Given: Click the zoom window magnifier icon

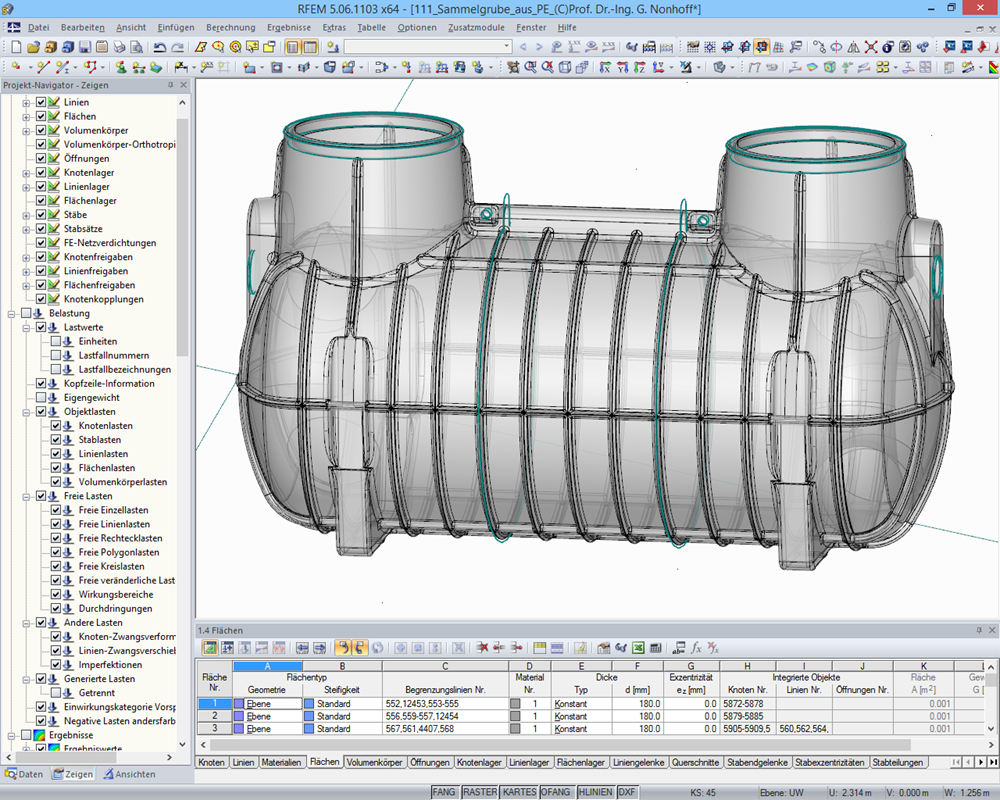Looking at the screenshot, I should [530, 66].
